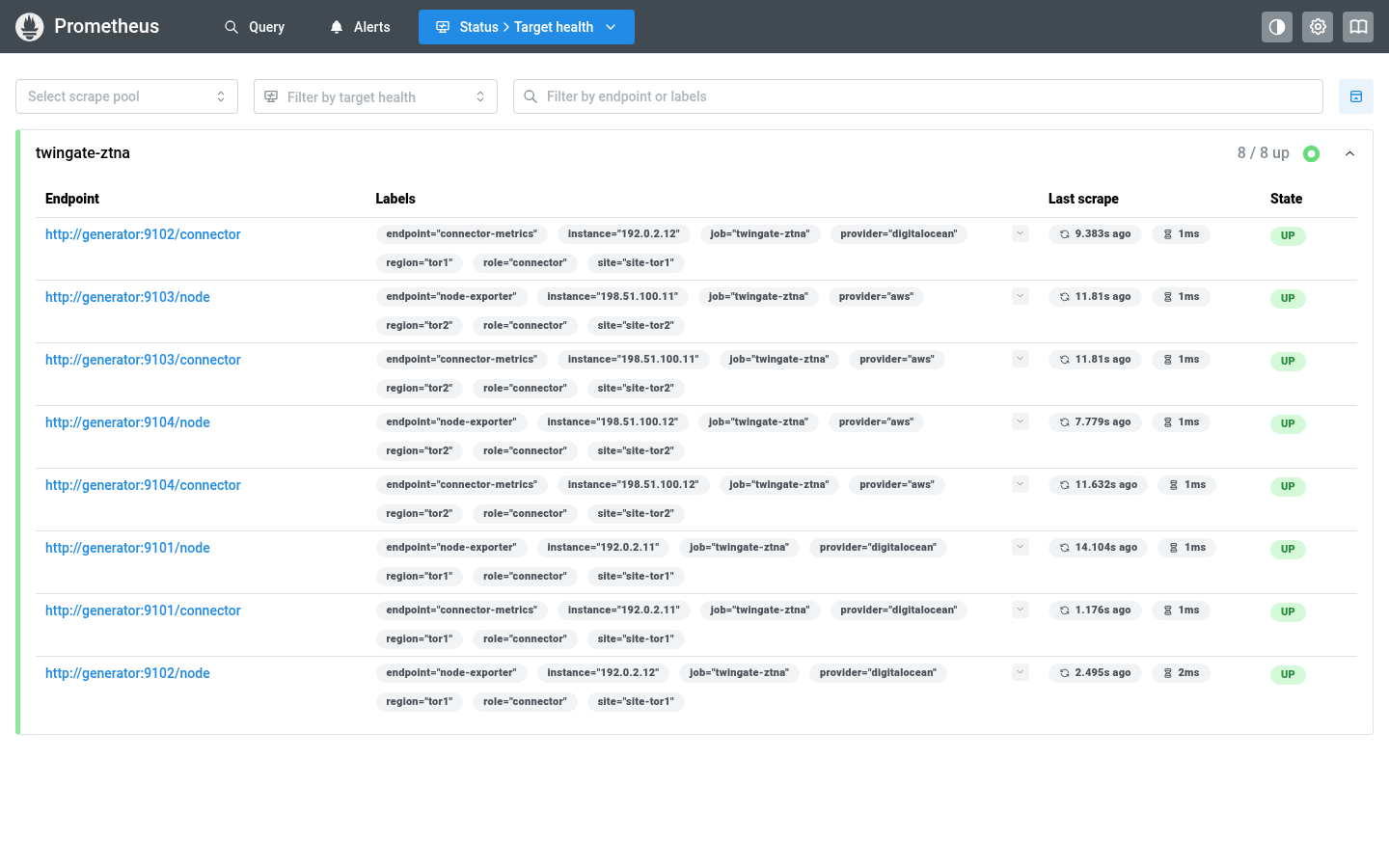Expand labels for generator:9104/connector row
Image resolution: width=1389 pixels, height=868 pixels.
click(x=1021, y=484)
